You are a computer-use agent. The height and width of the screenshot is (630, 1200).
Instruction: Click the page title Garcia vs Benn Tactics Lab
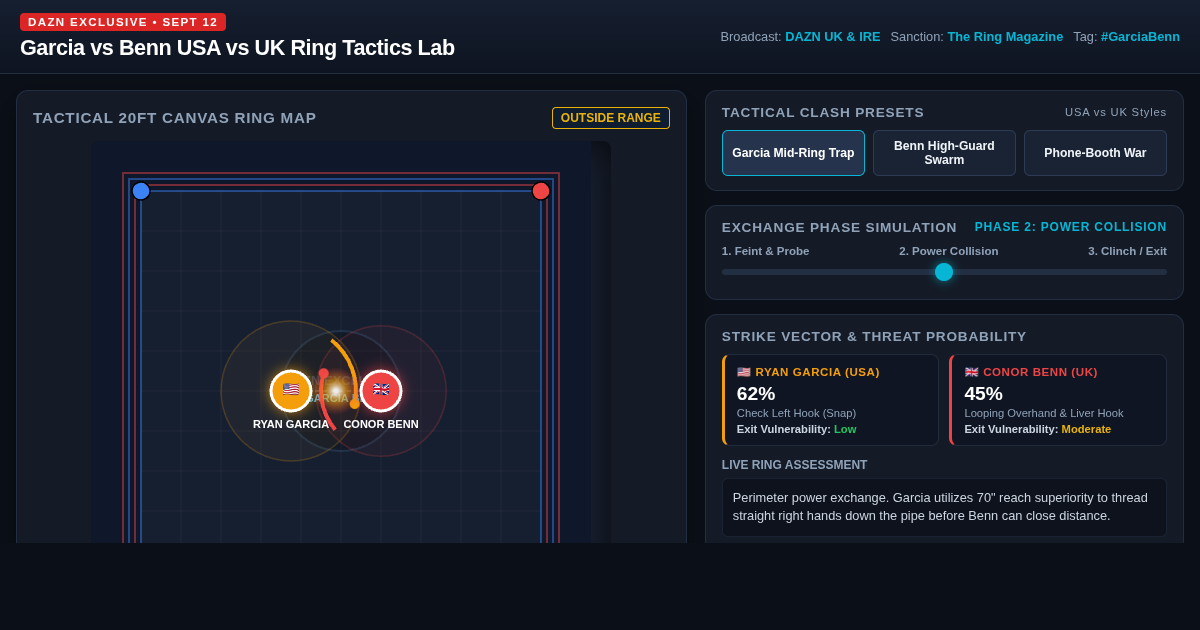(x=237, y=48)
